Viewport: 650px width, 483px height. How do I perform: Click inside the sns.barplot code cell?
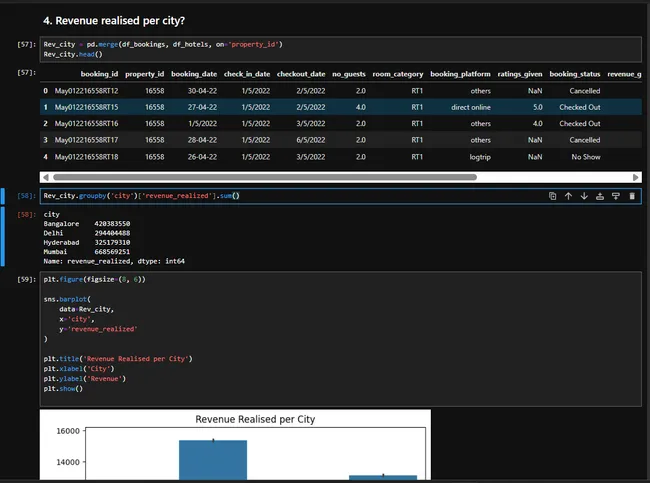tap(340, 339)
